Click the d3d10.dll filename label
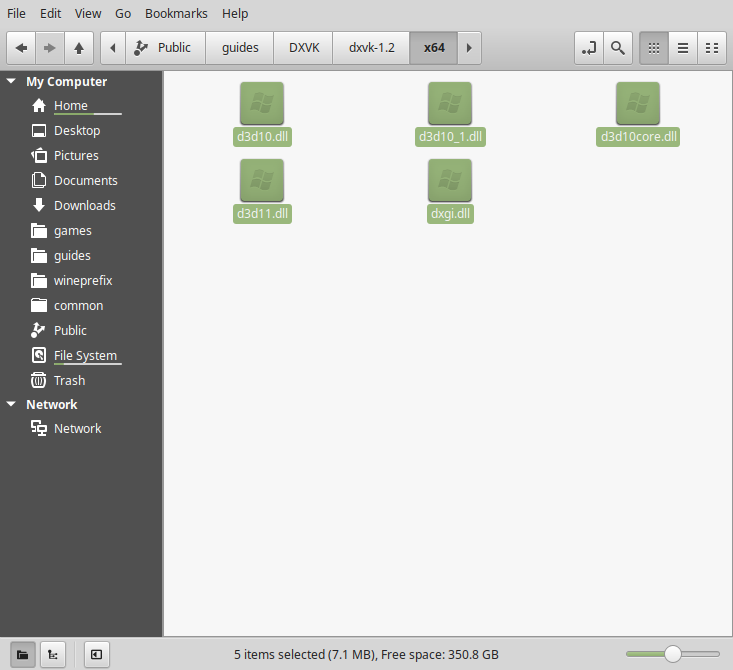The height and width of the screenshot is (670, 733). click(x=262, y=137)
